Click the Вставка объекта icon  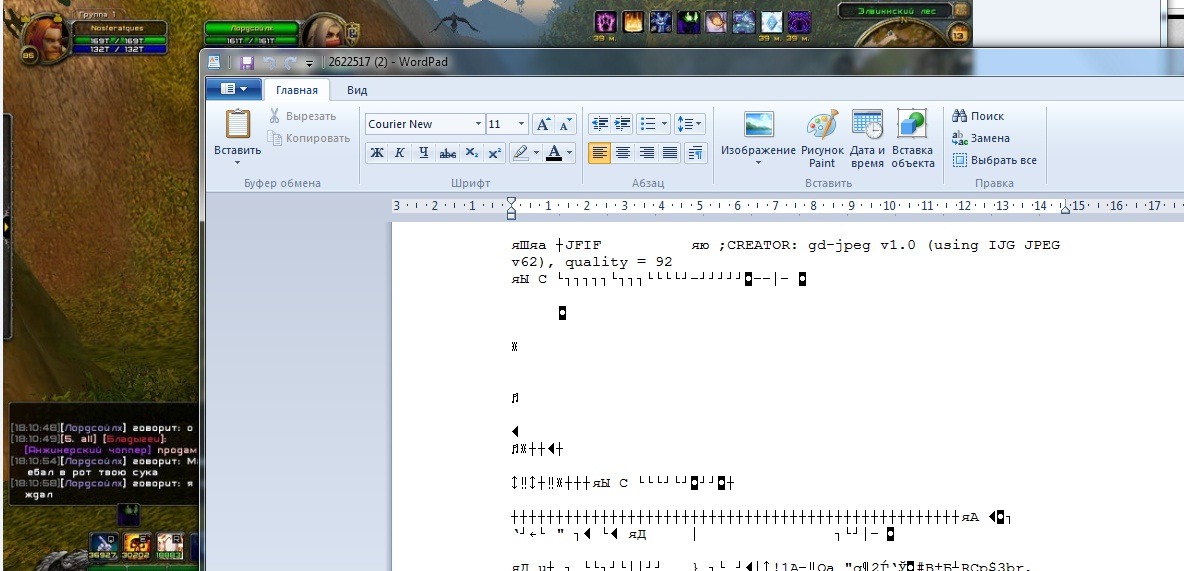[x=912, y=124]
